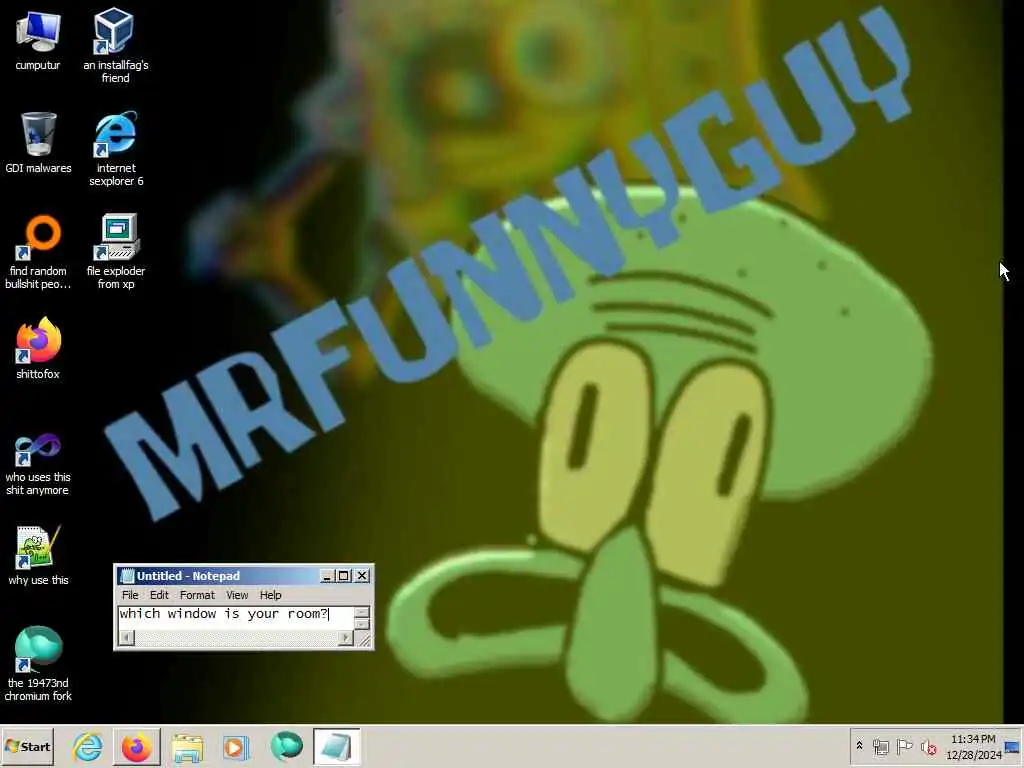Open Notepad's Help menu

coord(270,595)
